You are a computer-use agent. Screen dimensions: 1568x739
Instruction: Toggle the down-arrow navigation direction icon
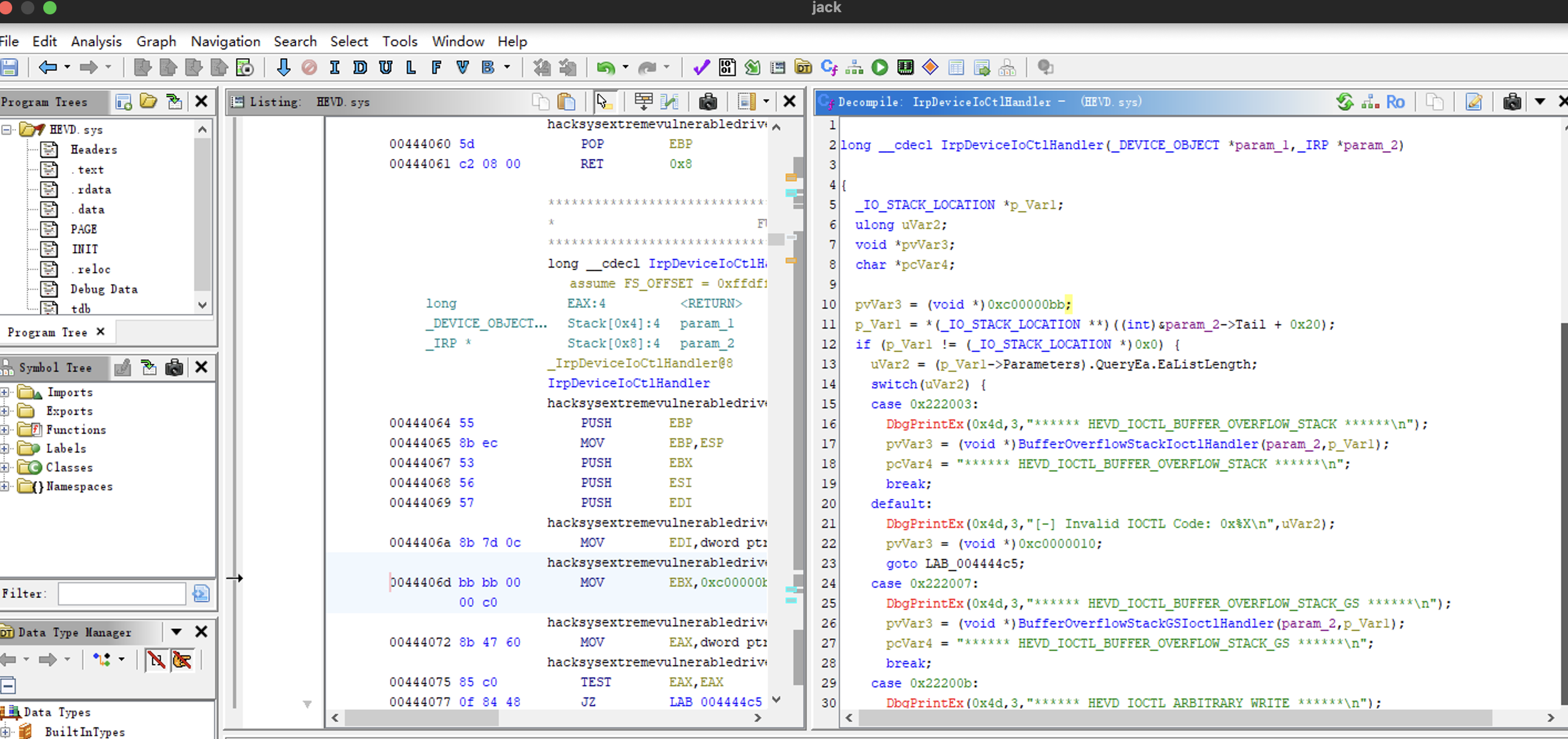click(x=283, y=68)
